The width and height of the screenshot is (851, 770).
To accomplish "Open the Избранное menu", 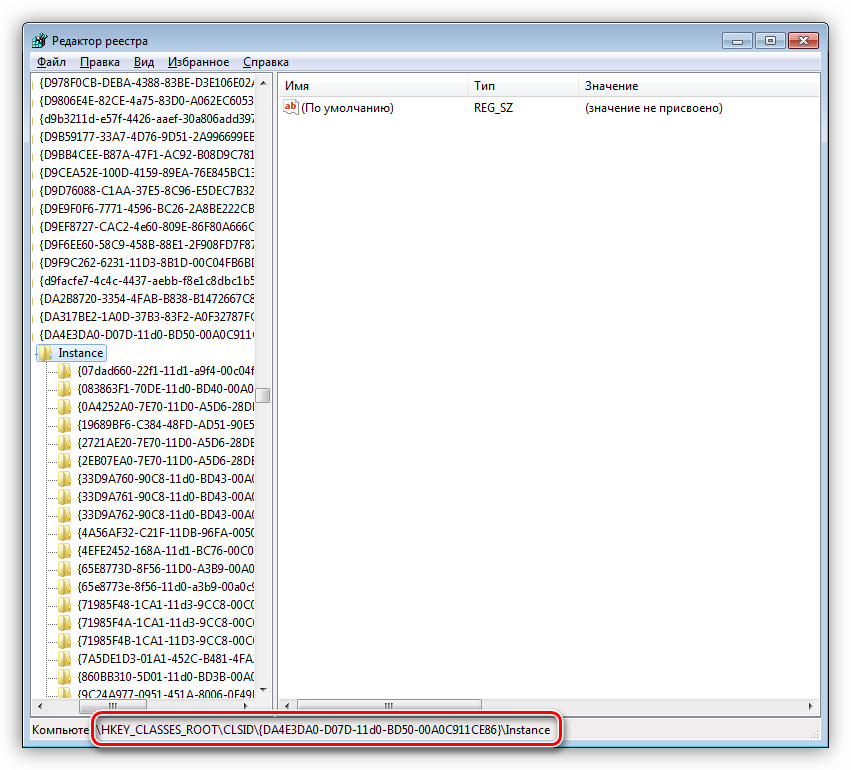I will [198, 62].
